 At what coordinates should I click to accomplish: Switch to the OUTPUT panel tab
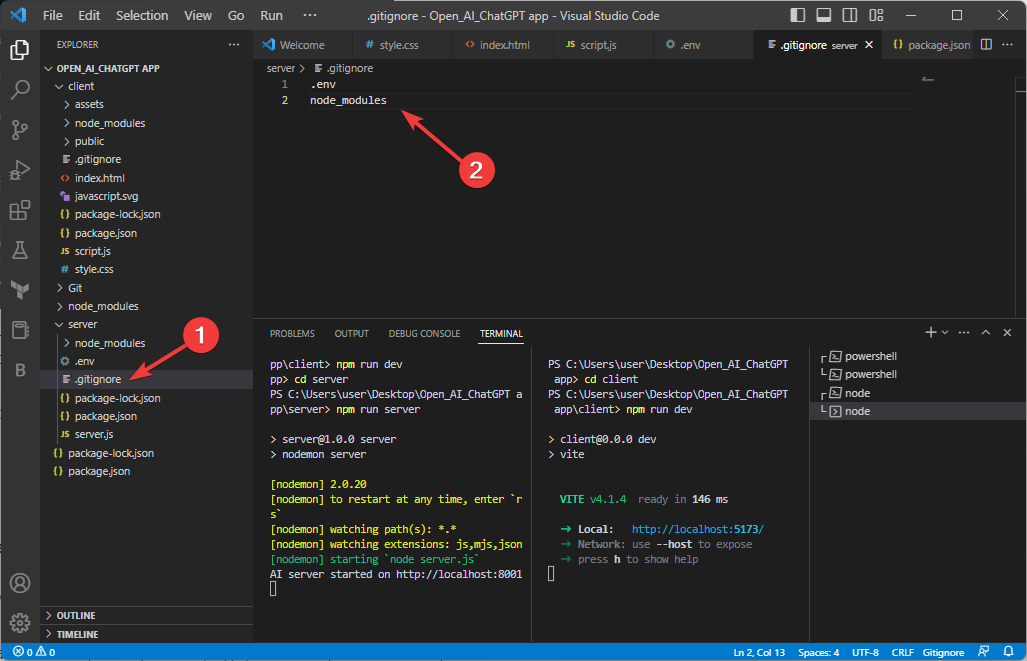[x=352, y=333]
